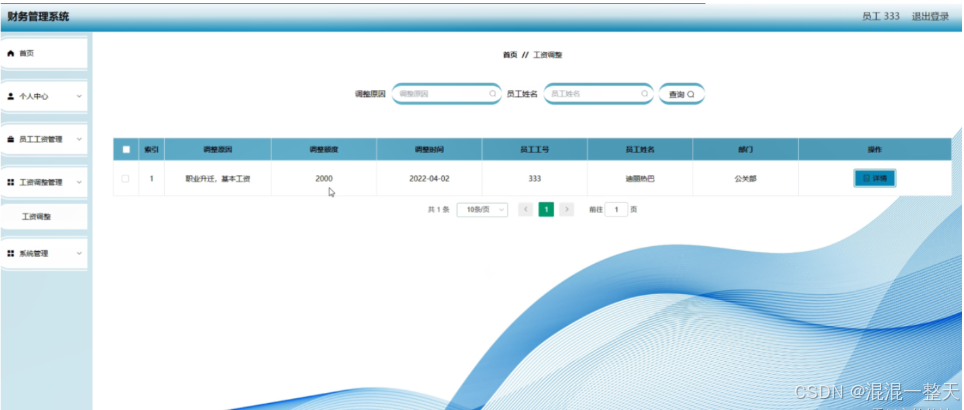Image resolution: width=964 pixels, height=410 pixels.
Task: Select the 工资调整 submenu item
Action: point(44,217)
